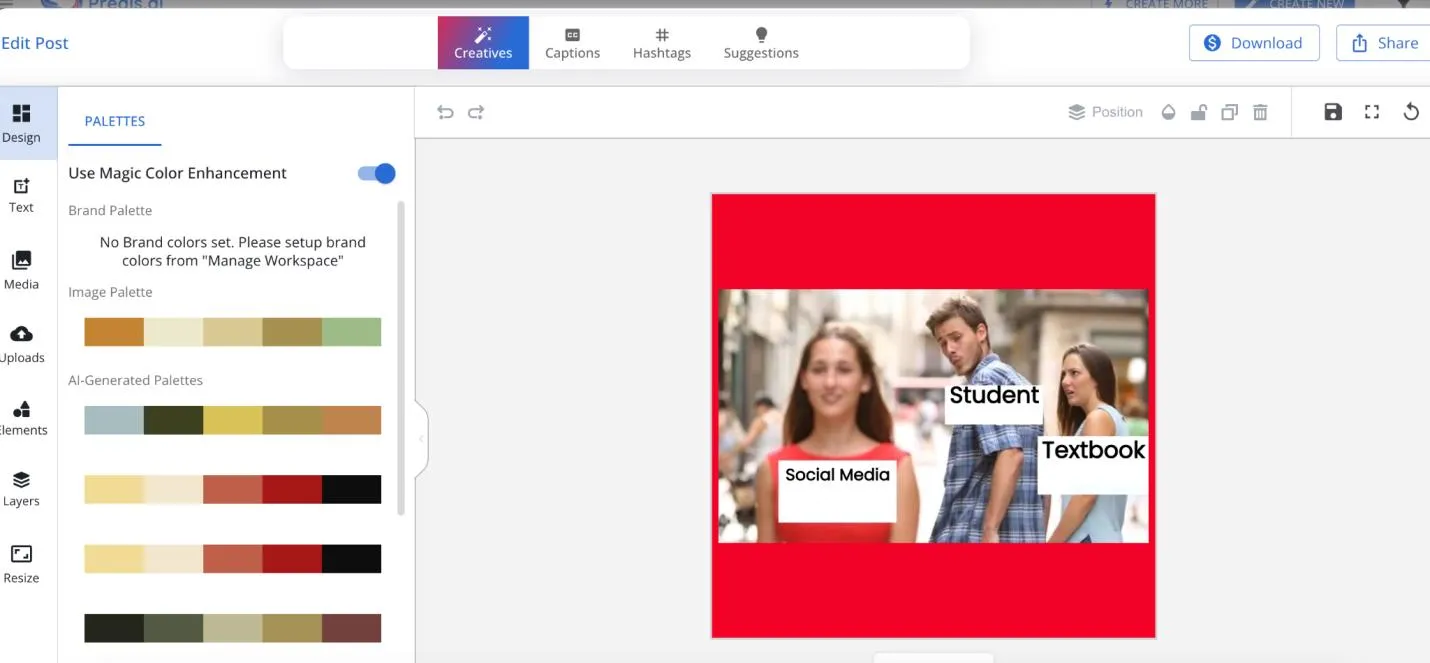Screen dimensions: 1430x663
Task: Click the Download button
Action: (x=1254, y=43)
